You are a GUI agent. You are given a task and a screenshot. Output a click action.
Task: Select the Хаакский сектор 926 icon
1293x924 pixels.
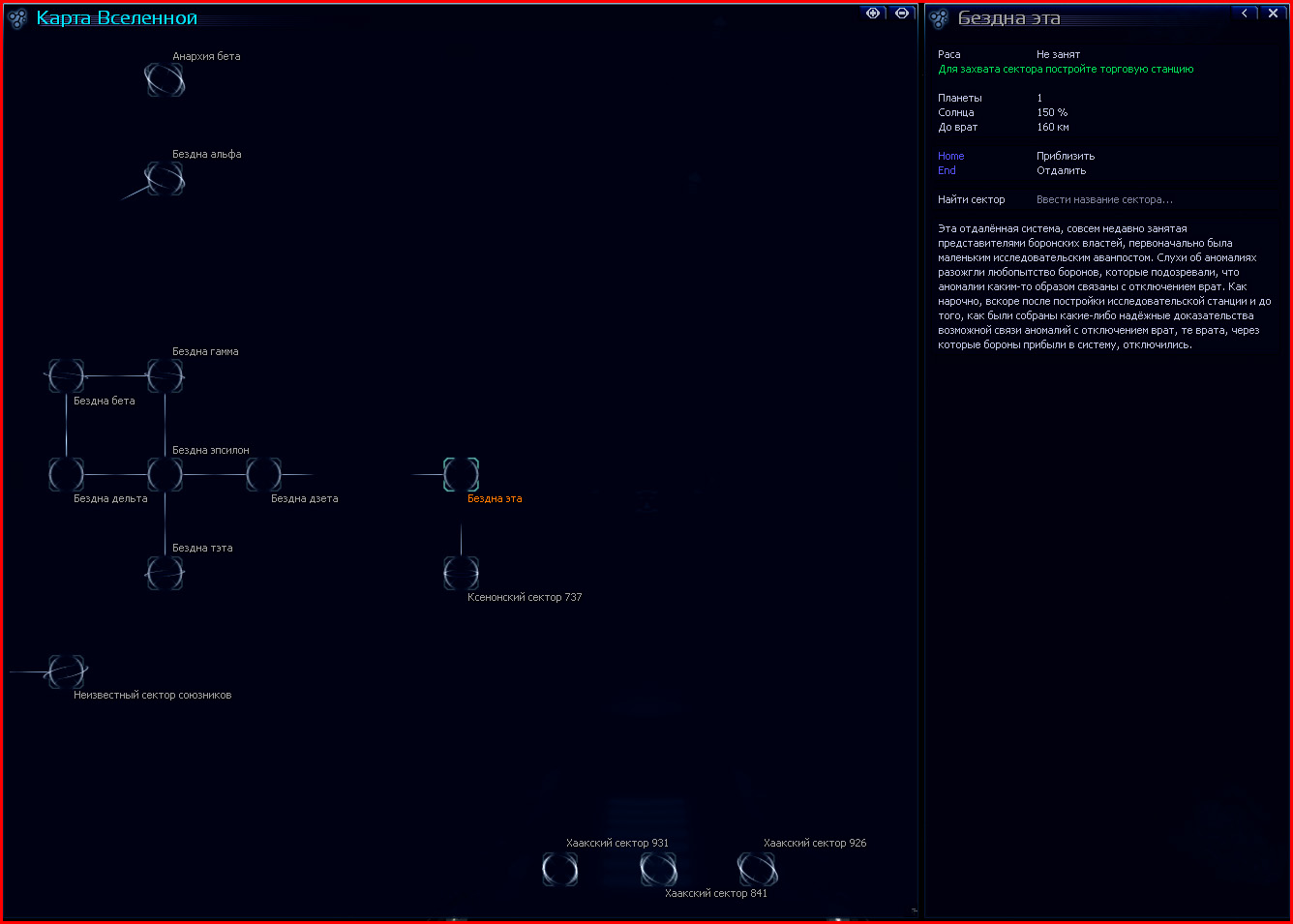757,869
